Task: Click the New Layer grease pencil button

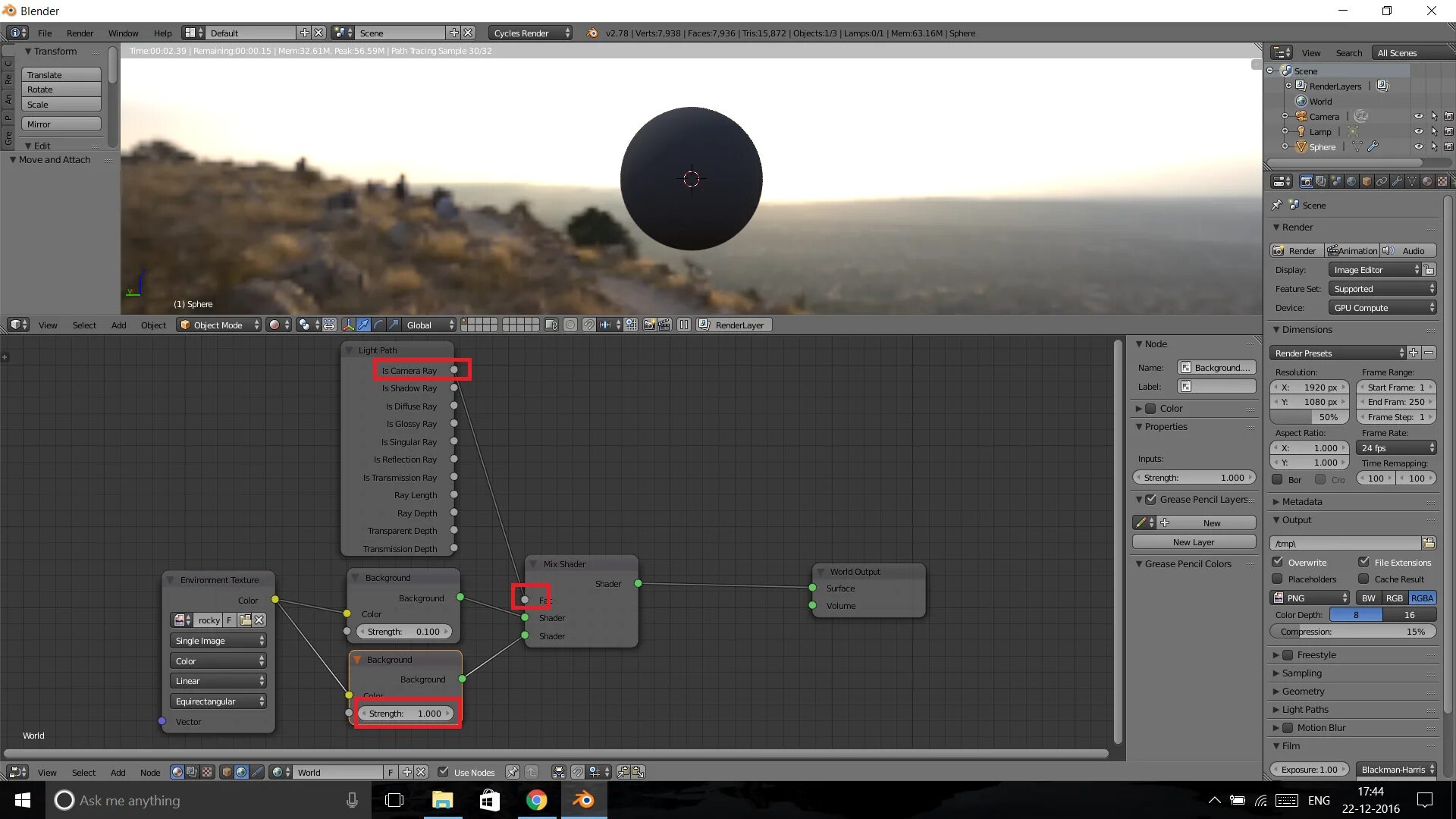Action: (x=1193, y=541)
